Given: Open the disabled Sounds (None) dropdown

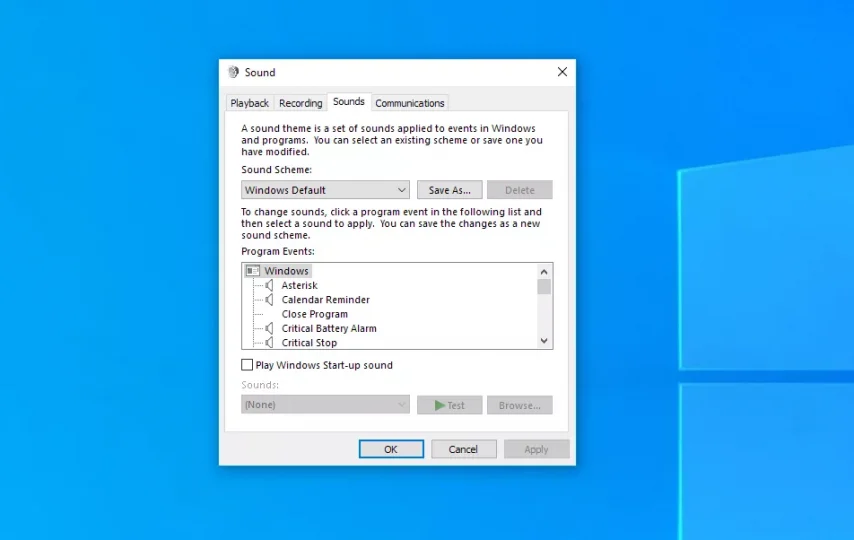Looking at the screenshot, I should [325, 404].
